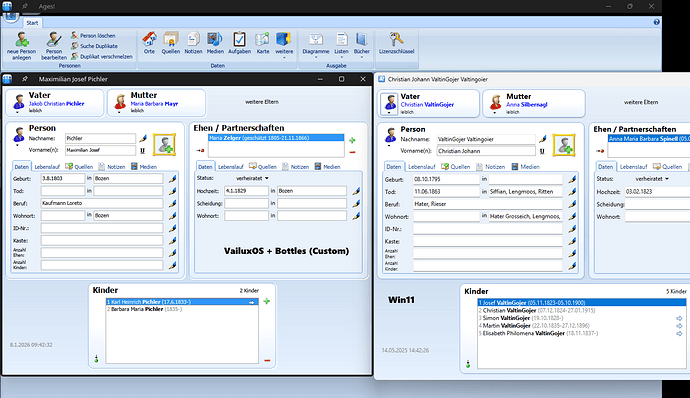Click the help question mark icon
Image resolution: width=690 pixels, height=398 pixels.
656,22
